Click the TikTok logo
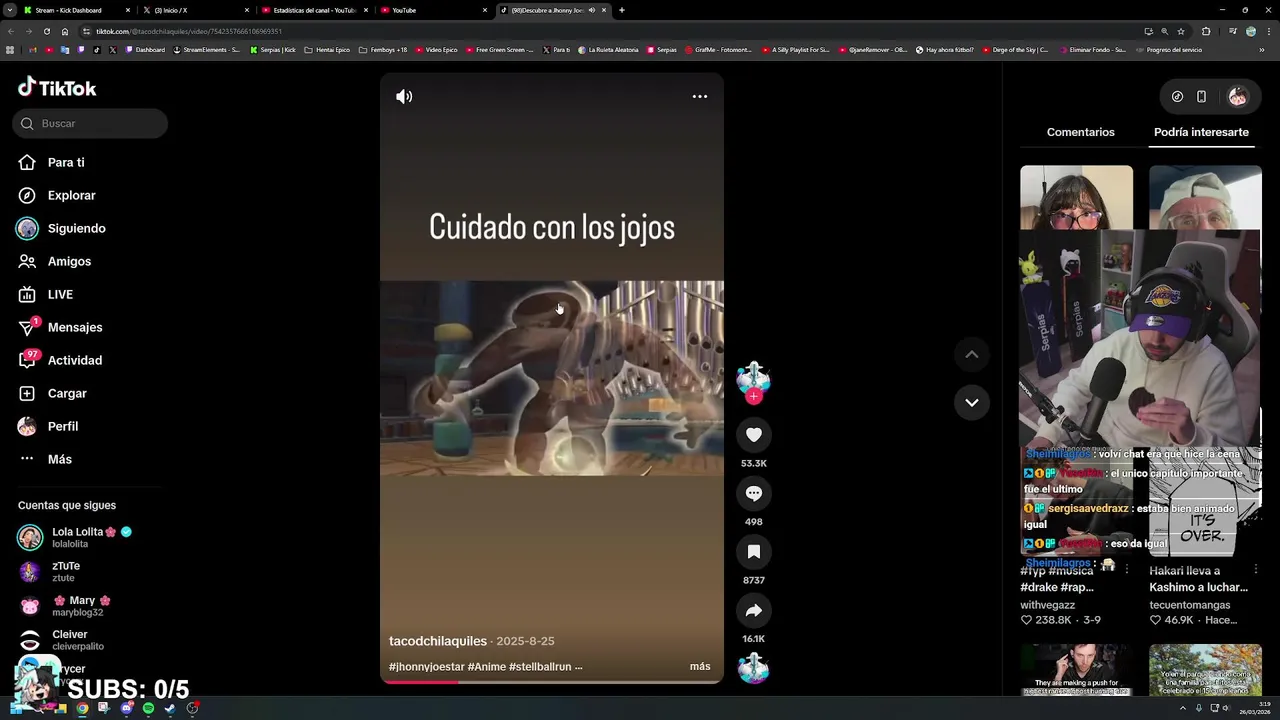1280x720 pixels. coord(57,88)
